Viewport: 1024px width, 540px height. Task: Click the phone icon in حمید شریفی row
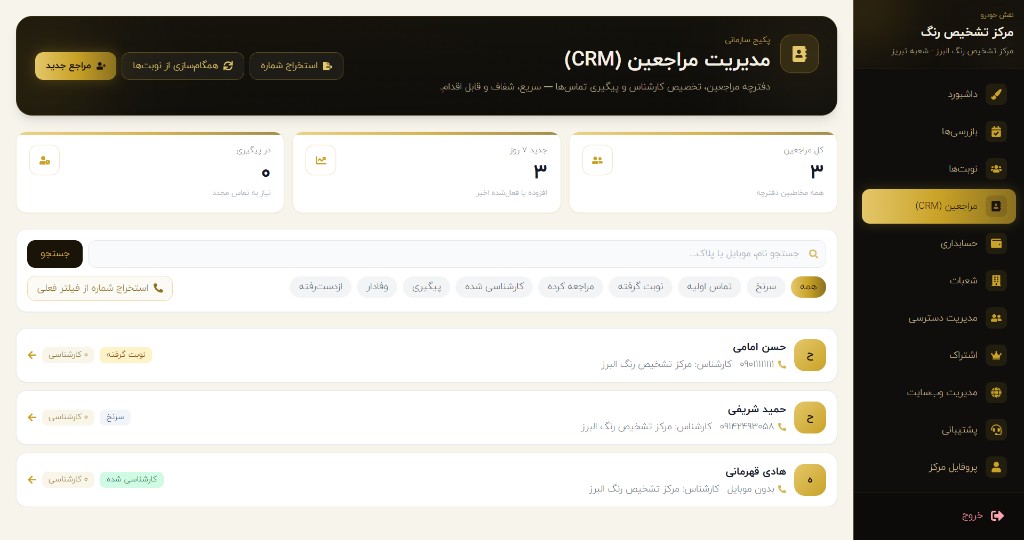tap(782, 426)
